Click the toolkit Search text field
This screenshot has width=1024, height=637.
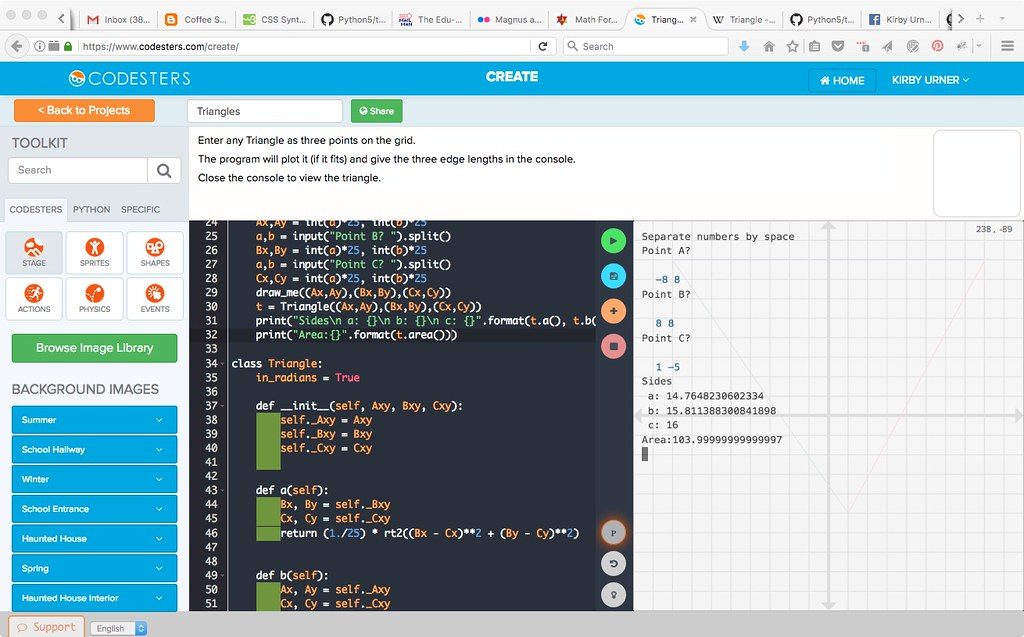(78, 171)
